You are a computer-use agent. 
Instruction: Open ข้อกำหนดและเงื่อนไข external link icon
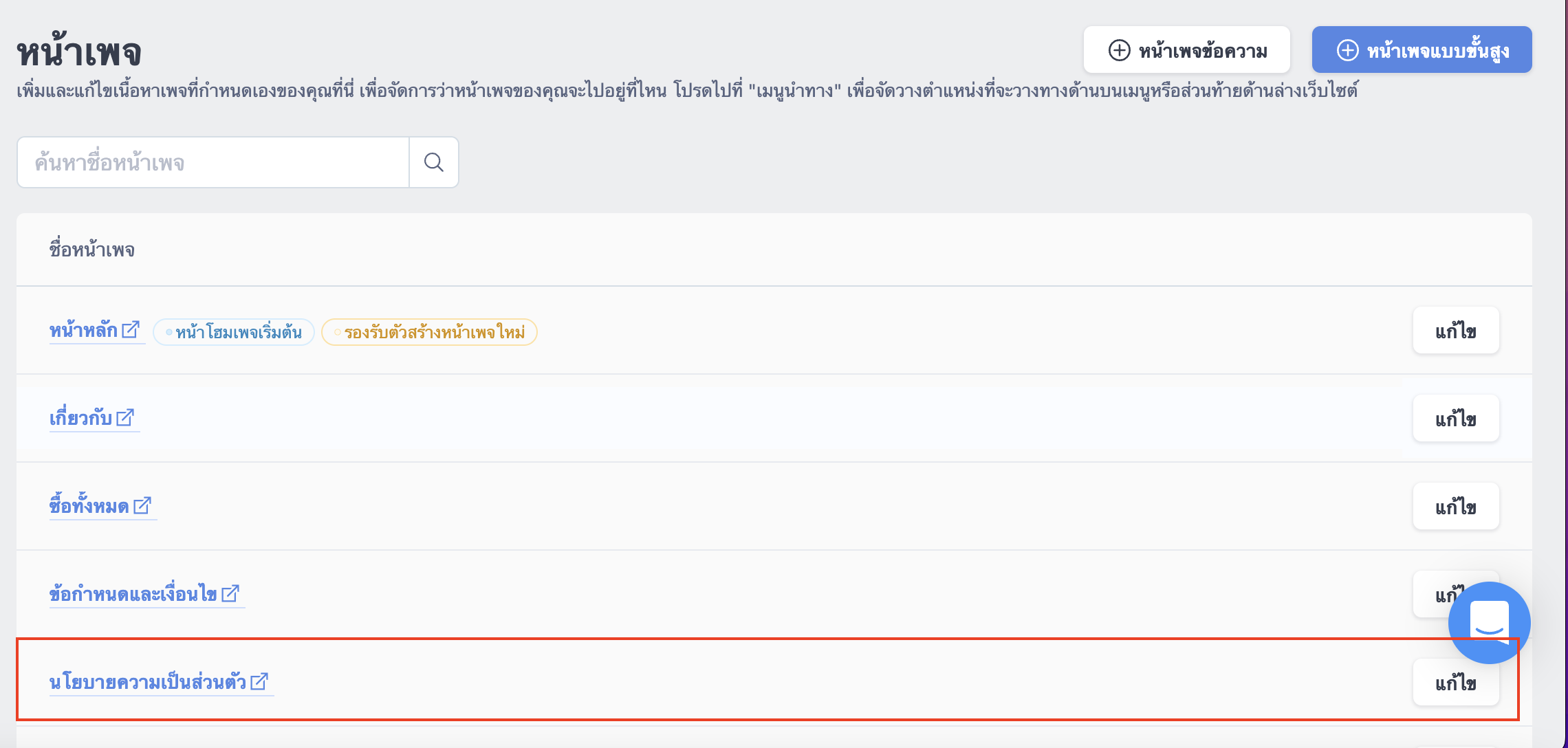230,593
